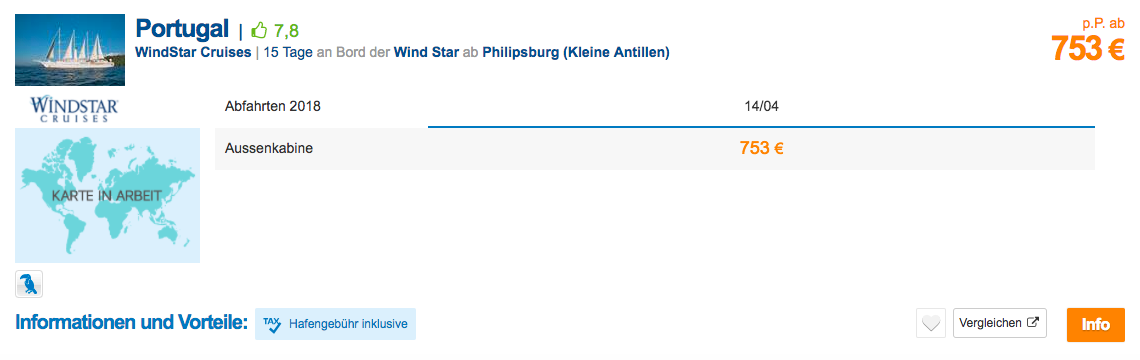Click the orange Info button

tap(1096, 324)
